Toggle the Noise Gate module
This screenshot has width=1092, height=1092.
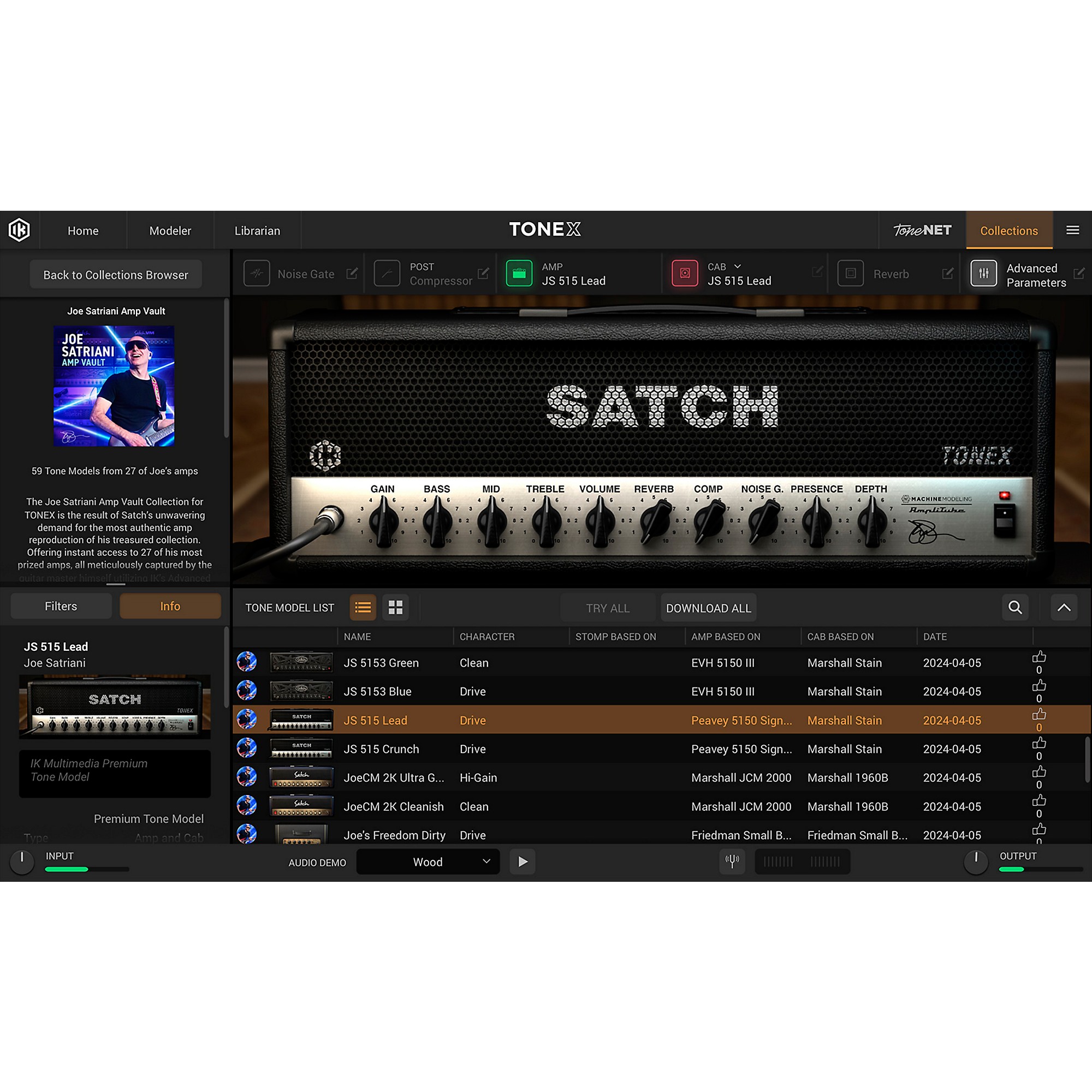pos(257,274)
